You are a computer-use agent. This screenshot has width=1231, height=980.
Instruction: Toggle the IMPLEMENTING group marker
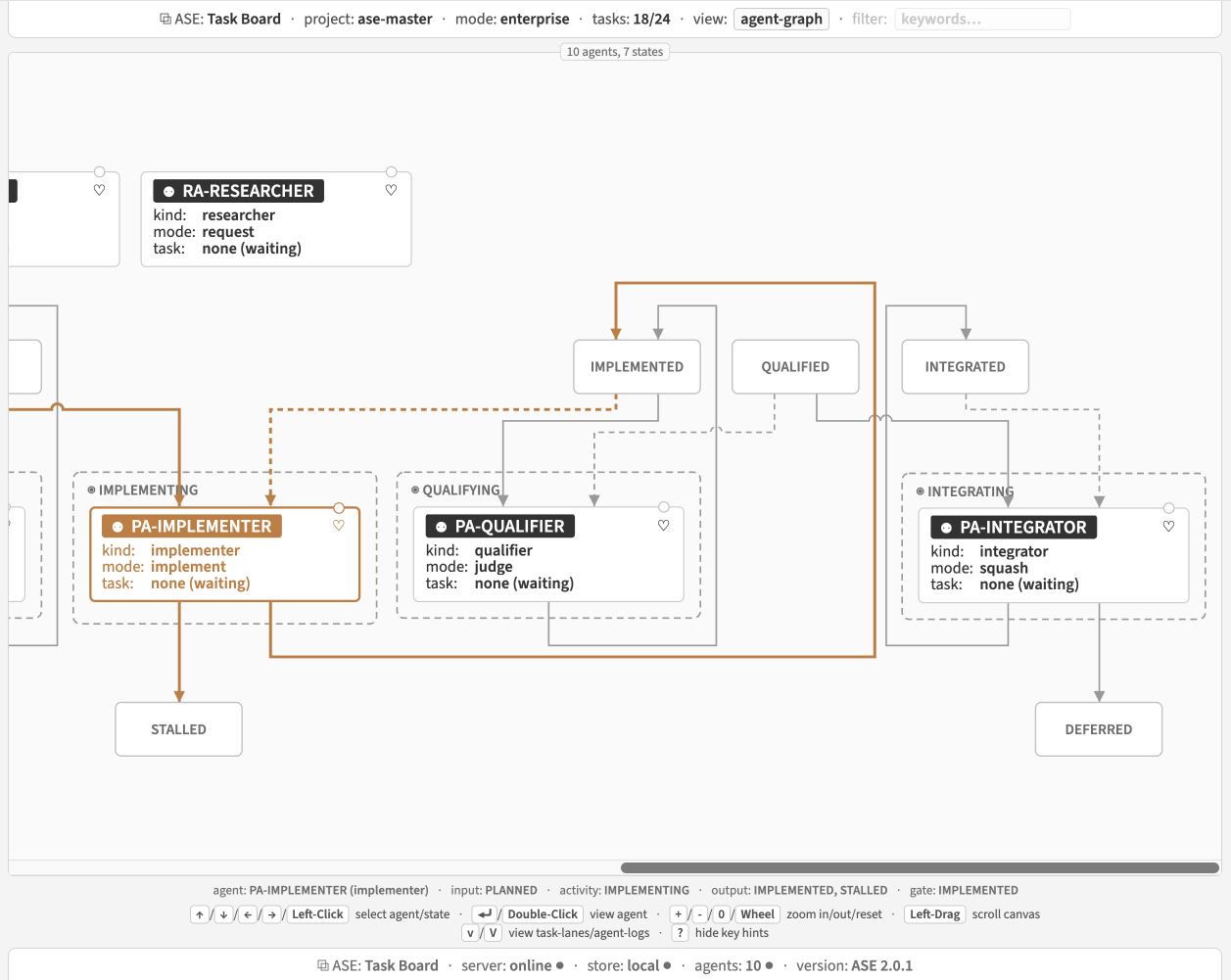click(91, 490)
